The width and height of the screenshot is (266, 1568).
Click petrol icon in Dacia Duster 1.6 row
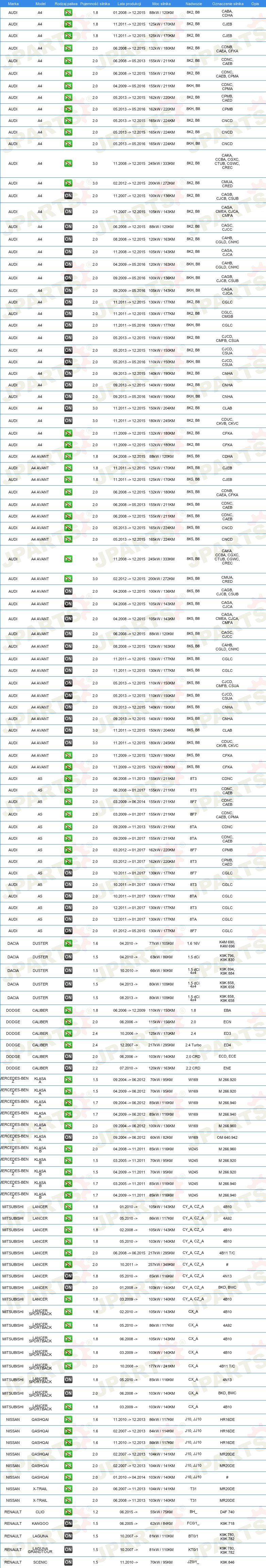68,943
